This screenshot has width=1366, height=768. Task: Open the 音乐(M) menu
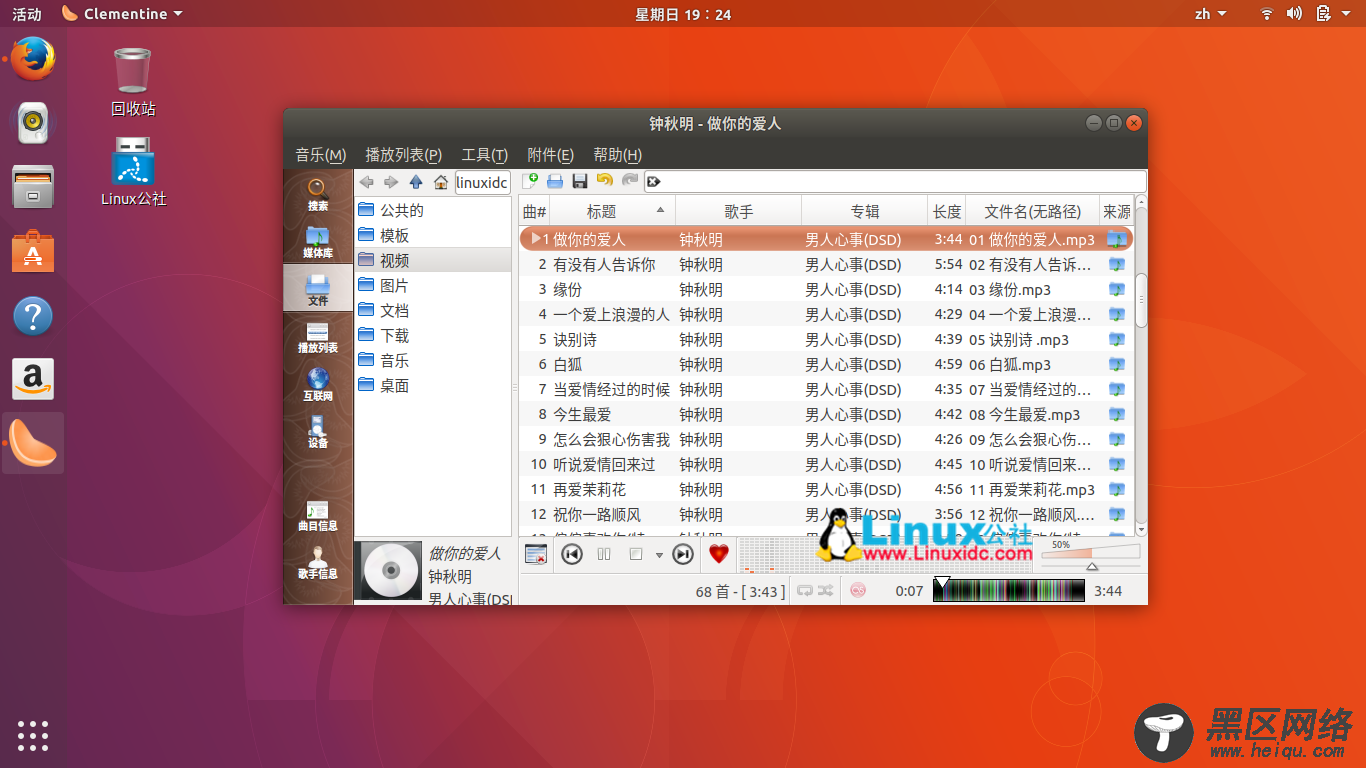pos(320,155)
